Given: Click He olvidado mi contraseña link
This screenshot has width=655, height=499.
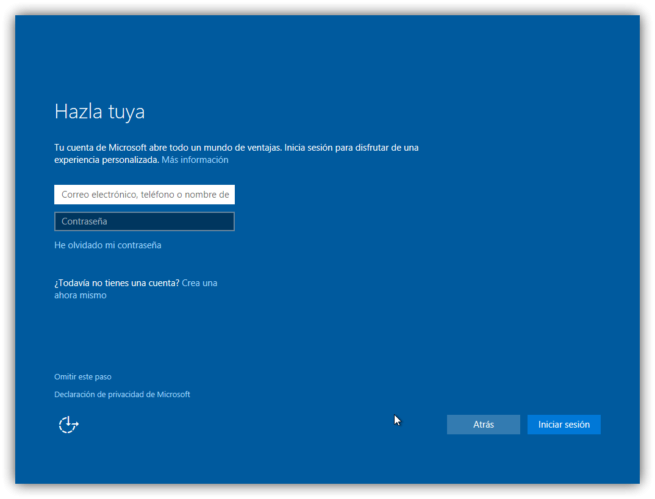Looking at the screenshot, I should [107, 245].
